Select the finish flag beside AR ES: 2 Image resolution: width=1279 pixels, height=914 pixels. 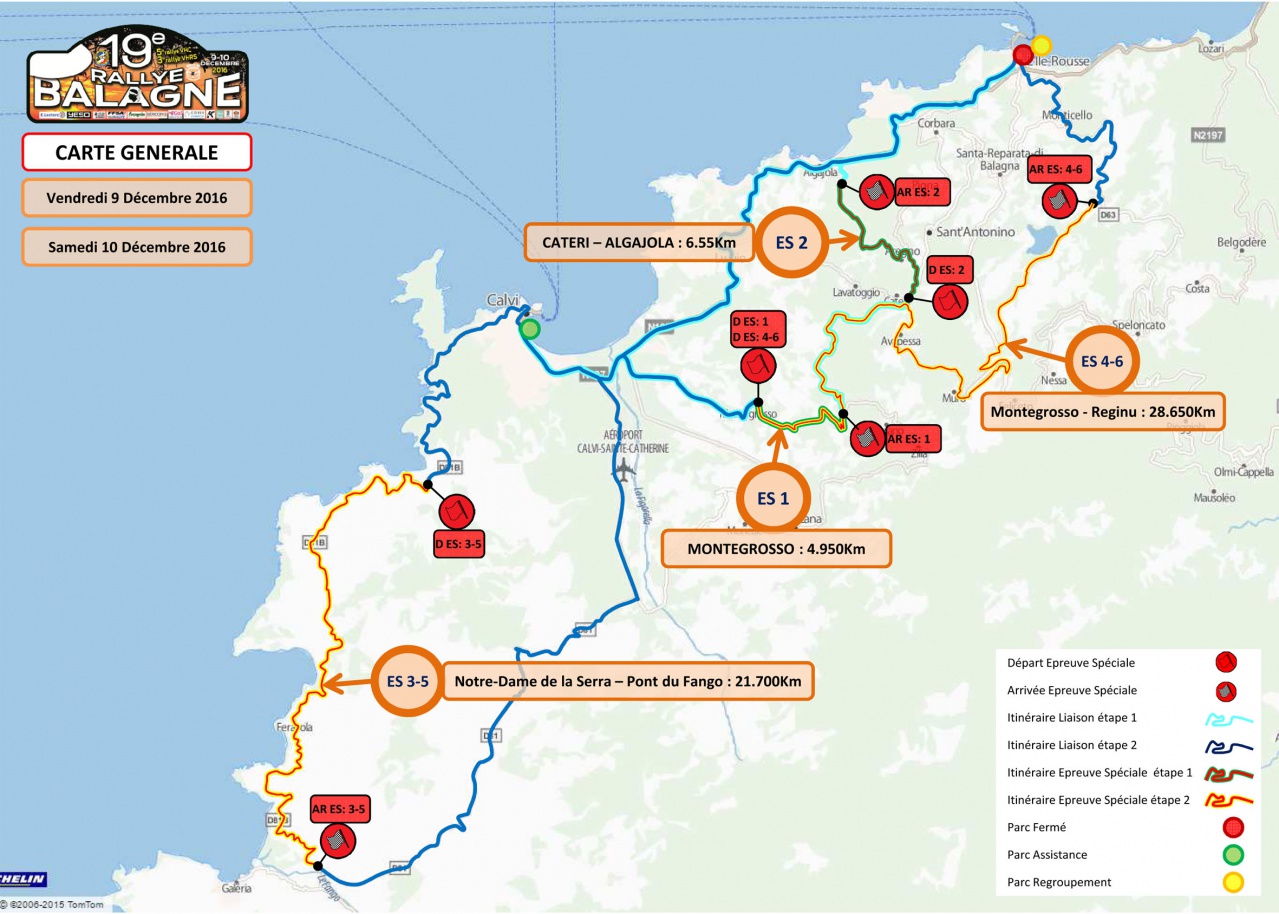(x=877, y=191)
